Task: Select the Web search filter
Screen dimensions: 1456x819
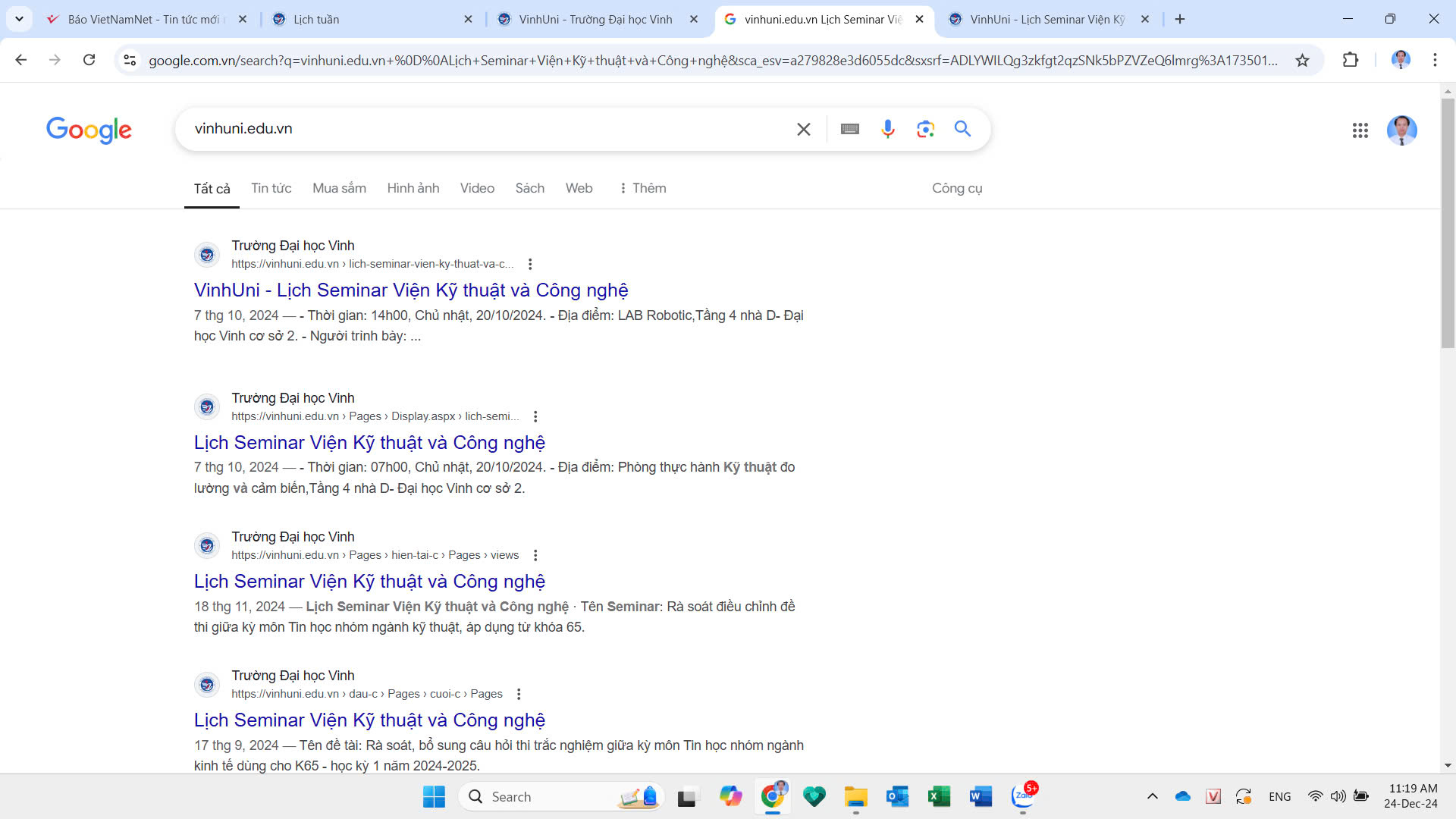Action: [x=579, y=188]
